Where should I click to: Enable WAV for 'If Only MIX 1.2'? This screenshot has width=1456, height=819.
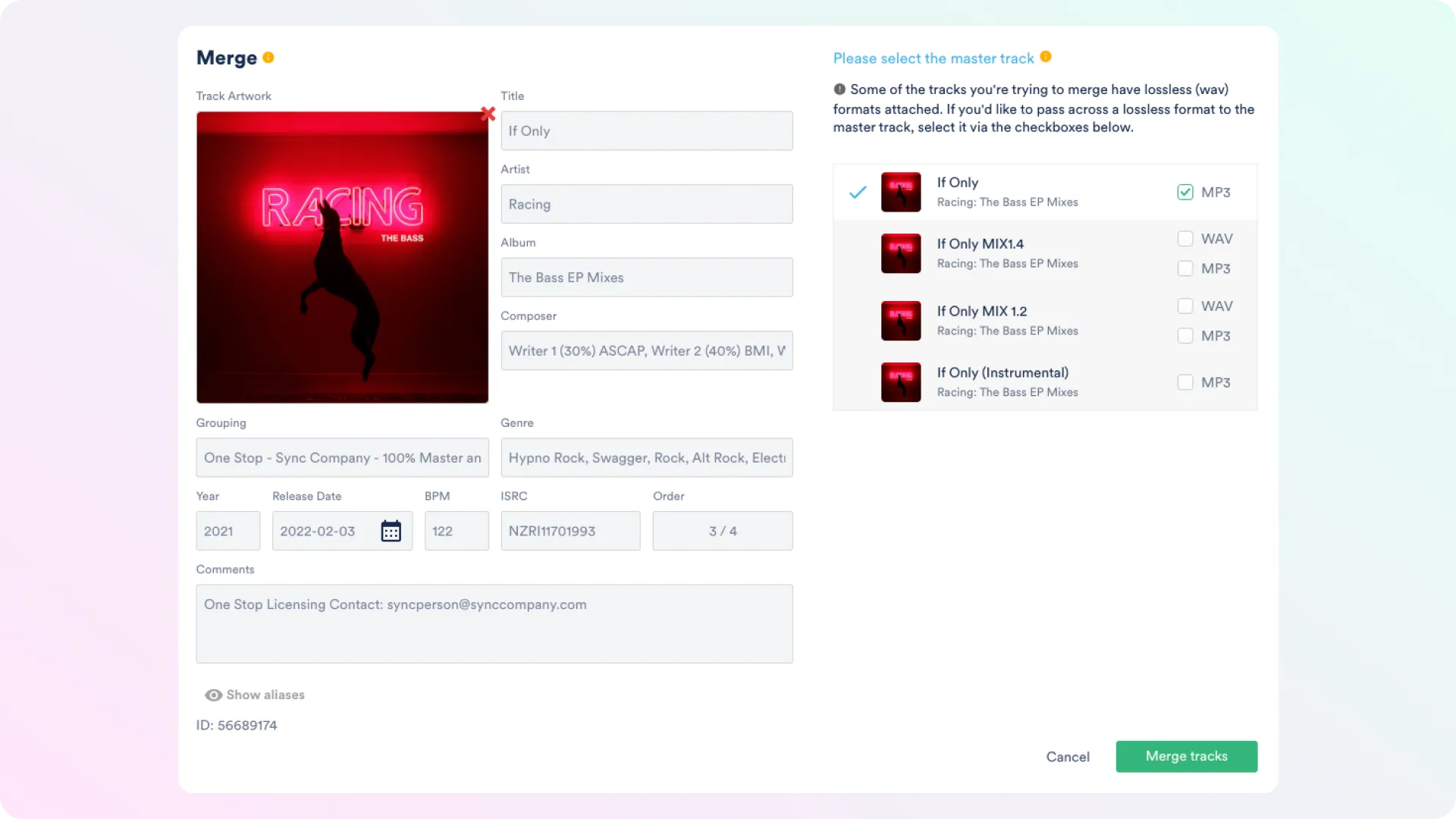click(1185, 306)
